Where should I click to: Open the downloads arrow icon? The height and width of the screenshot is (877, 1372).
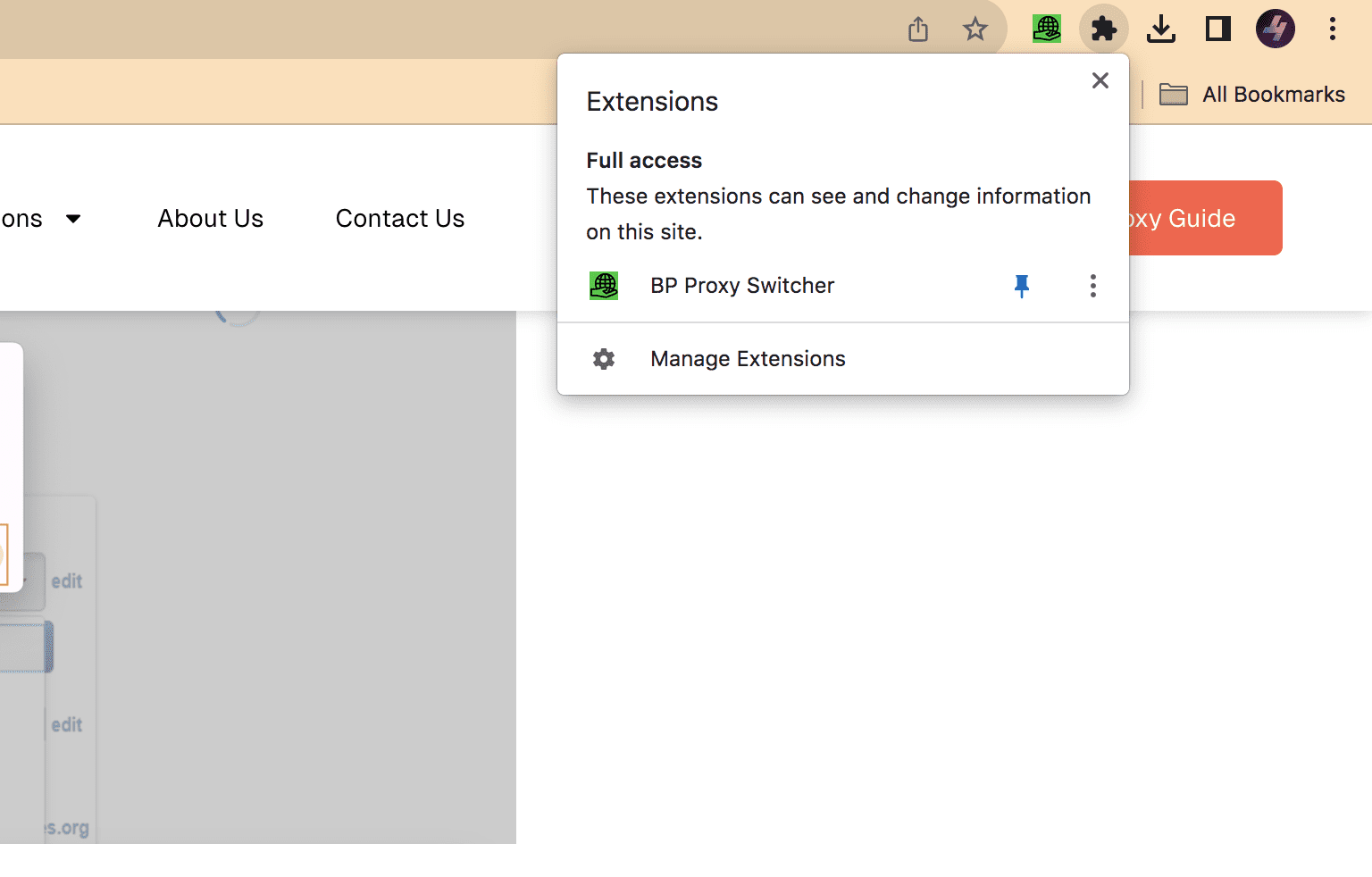pyautogui.click(x=1161, y=29)
